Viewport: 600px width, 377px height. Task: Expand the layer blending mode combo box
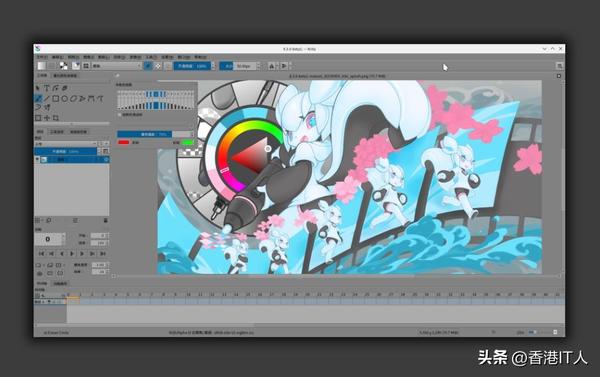pyautogui.click(x=66, y=144)
